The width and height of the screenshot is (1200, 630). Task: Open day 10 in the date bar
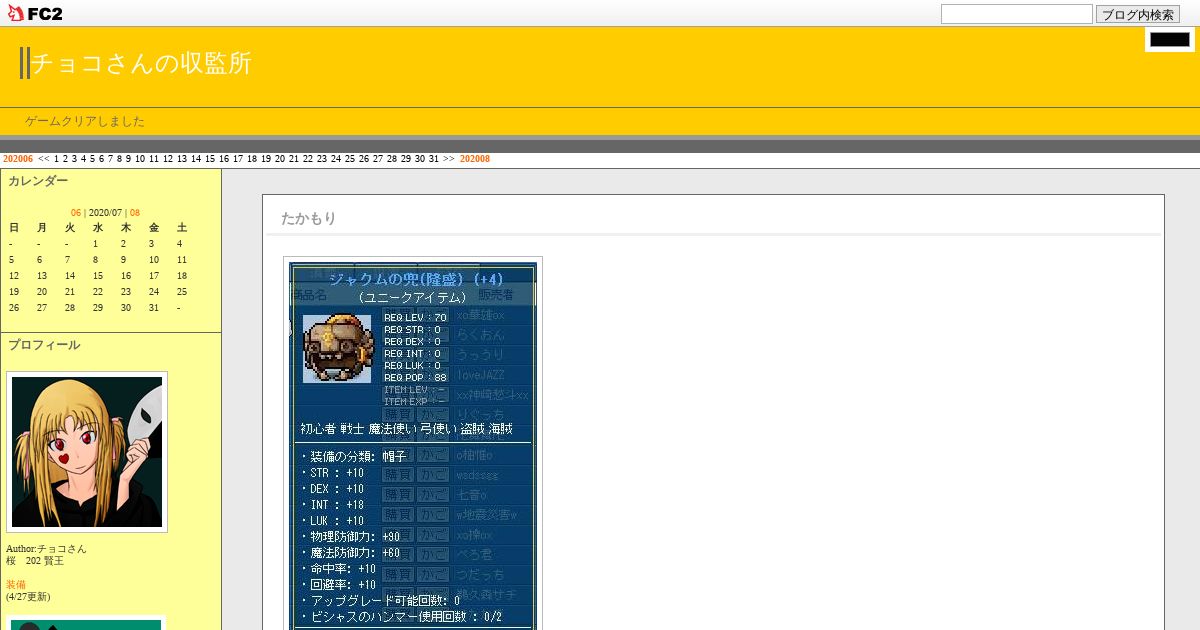tap(140, 159)
